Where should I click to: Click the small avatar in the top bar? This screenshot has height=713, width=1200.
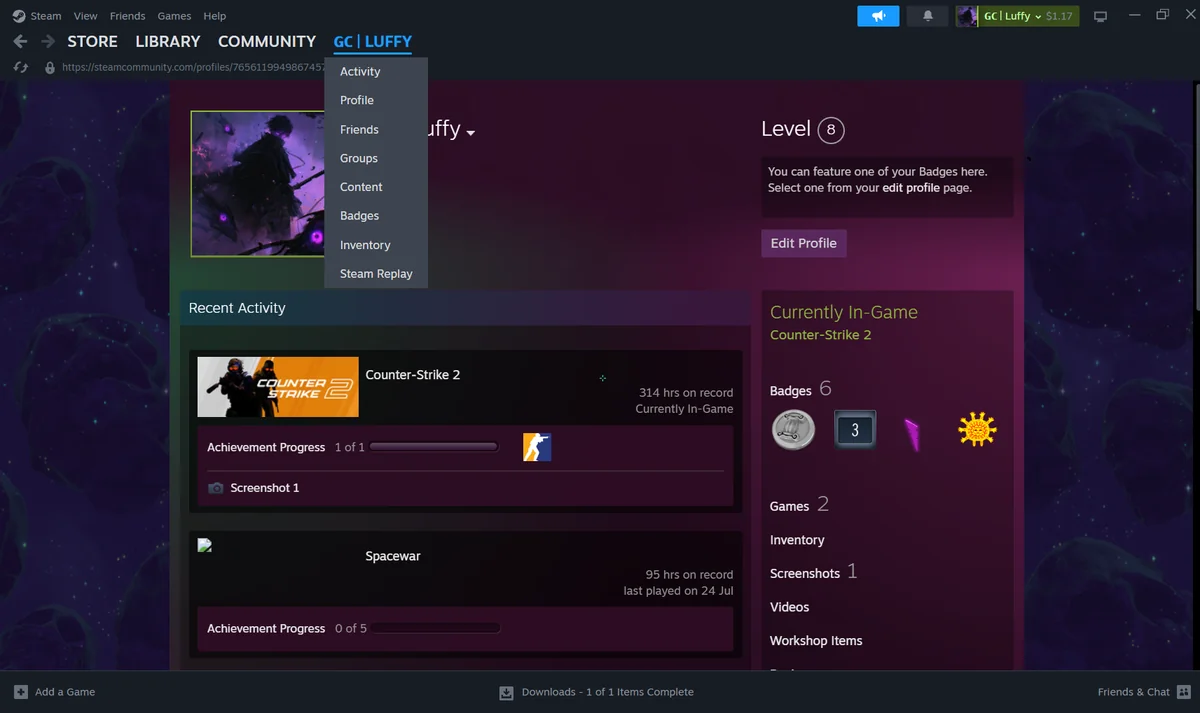[967, 16]
